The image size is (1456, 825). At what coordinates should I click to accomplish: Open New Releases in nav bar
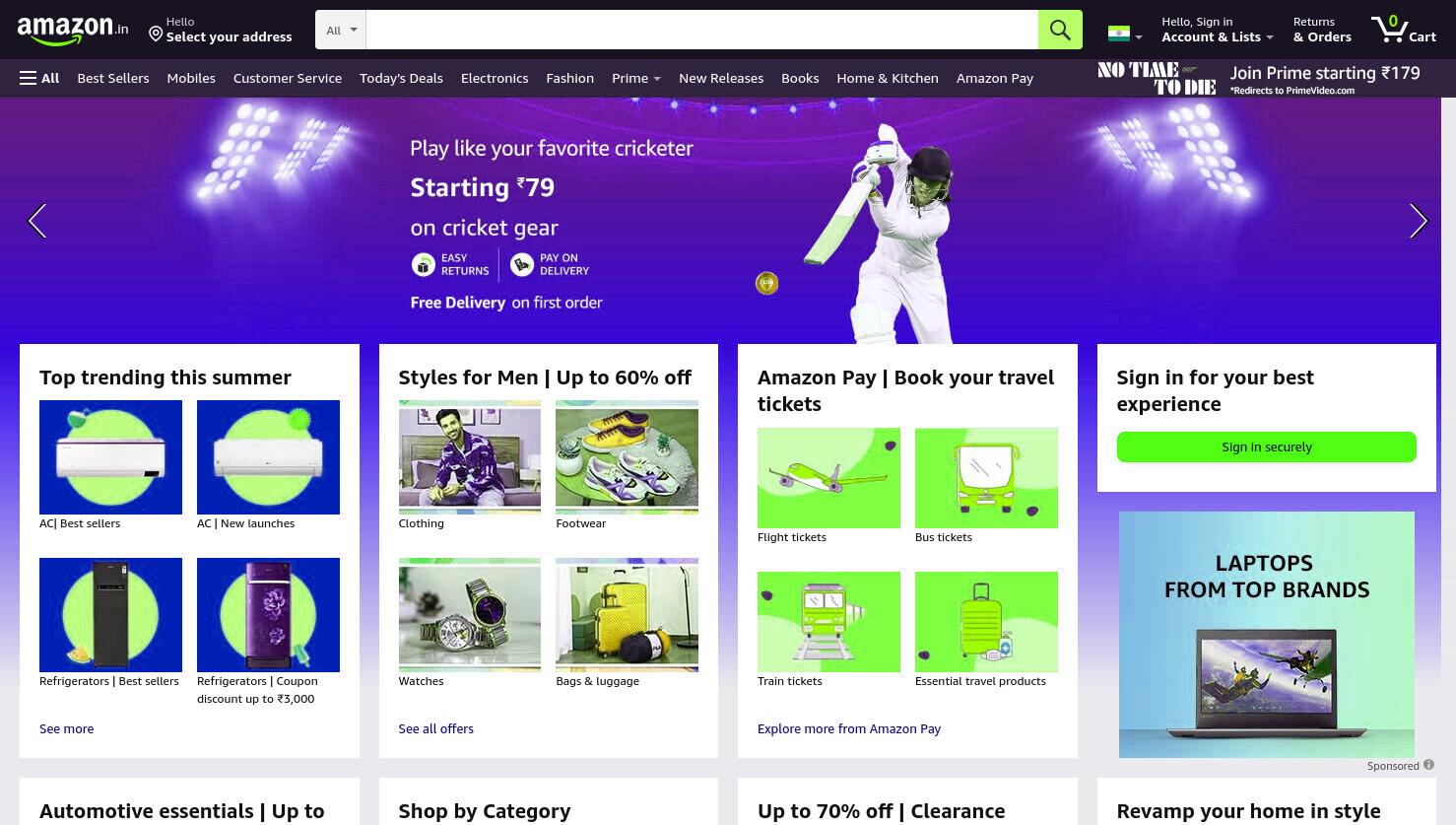[721, 78]
